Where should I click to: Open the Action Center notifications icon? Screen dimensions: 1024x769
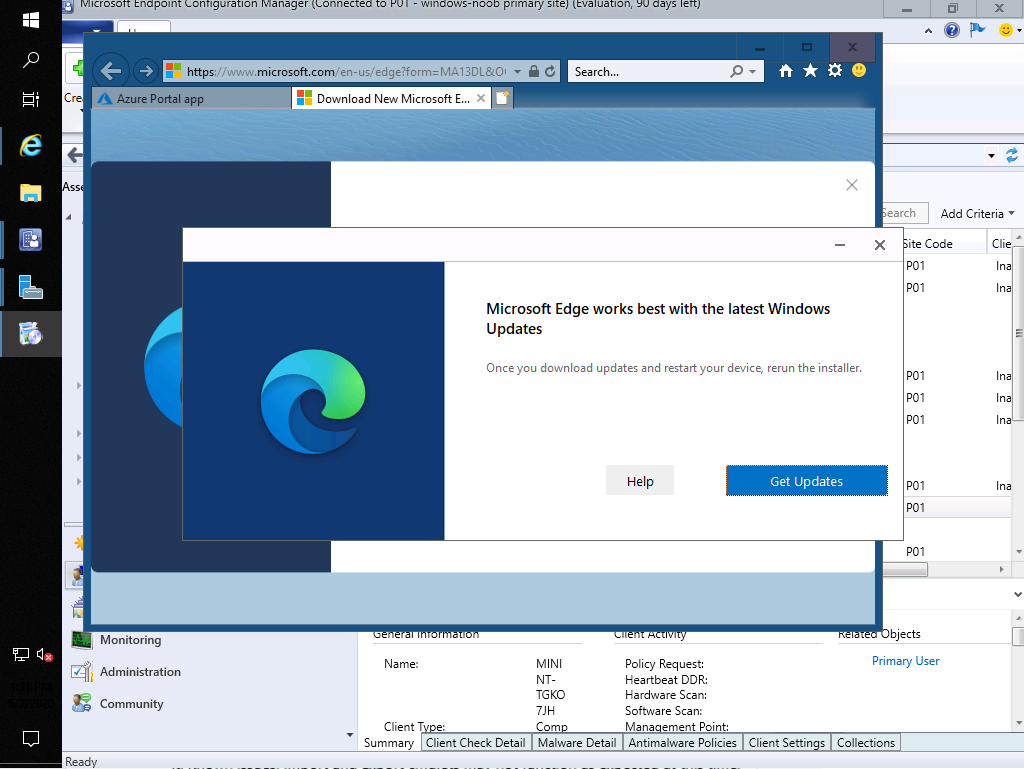click(31, 738)
